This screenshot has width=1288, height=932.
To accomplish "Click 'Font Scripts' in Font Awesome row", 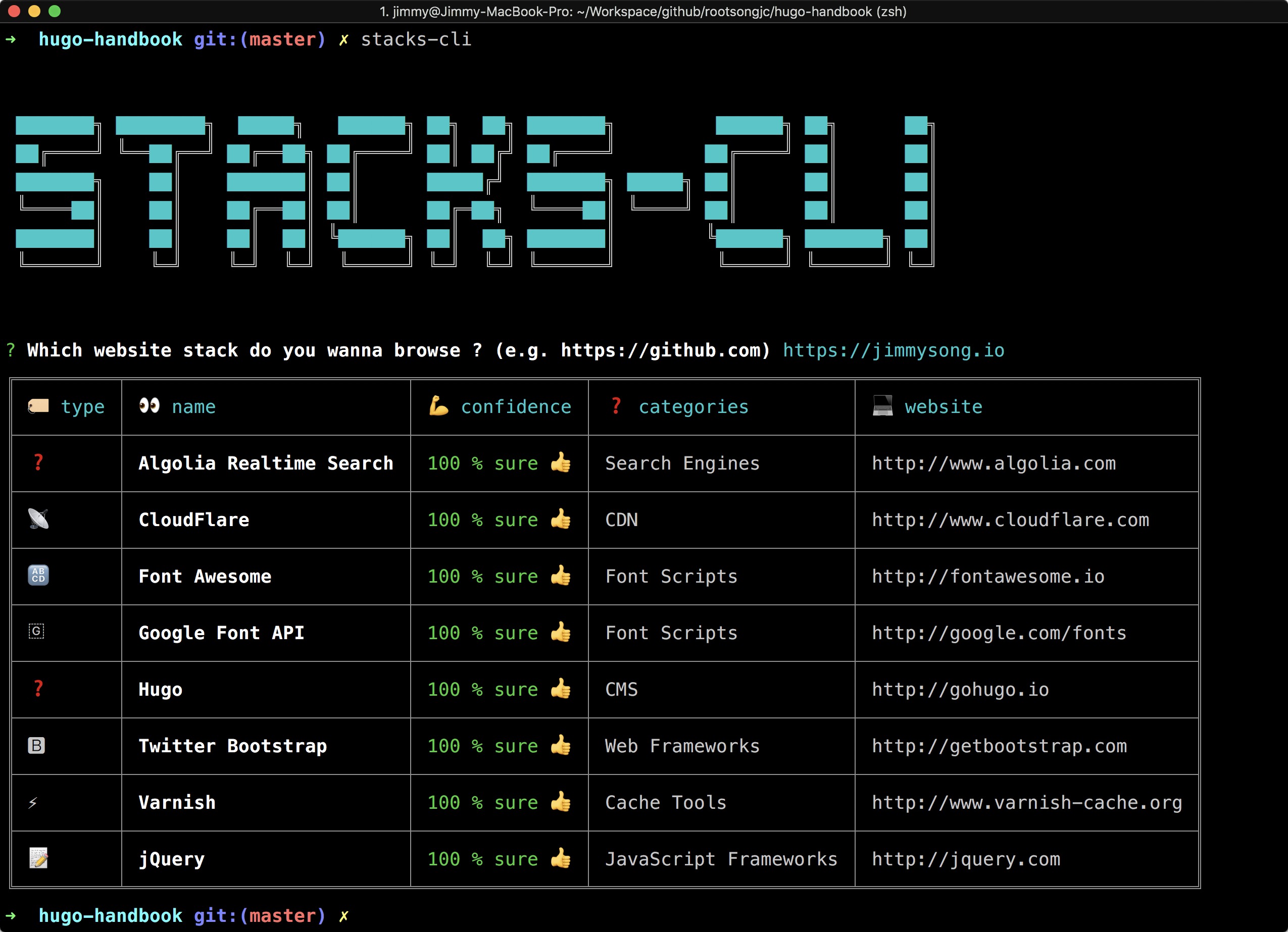I will point(671,576).
